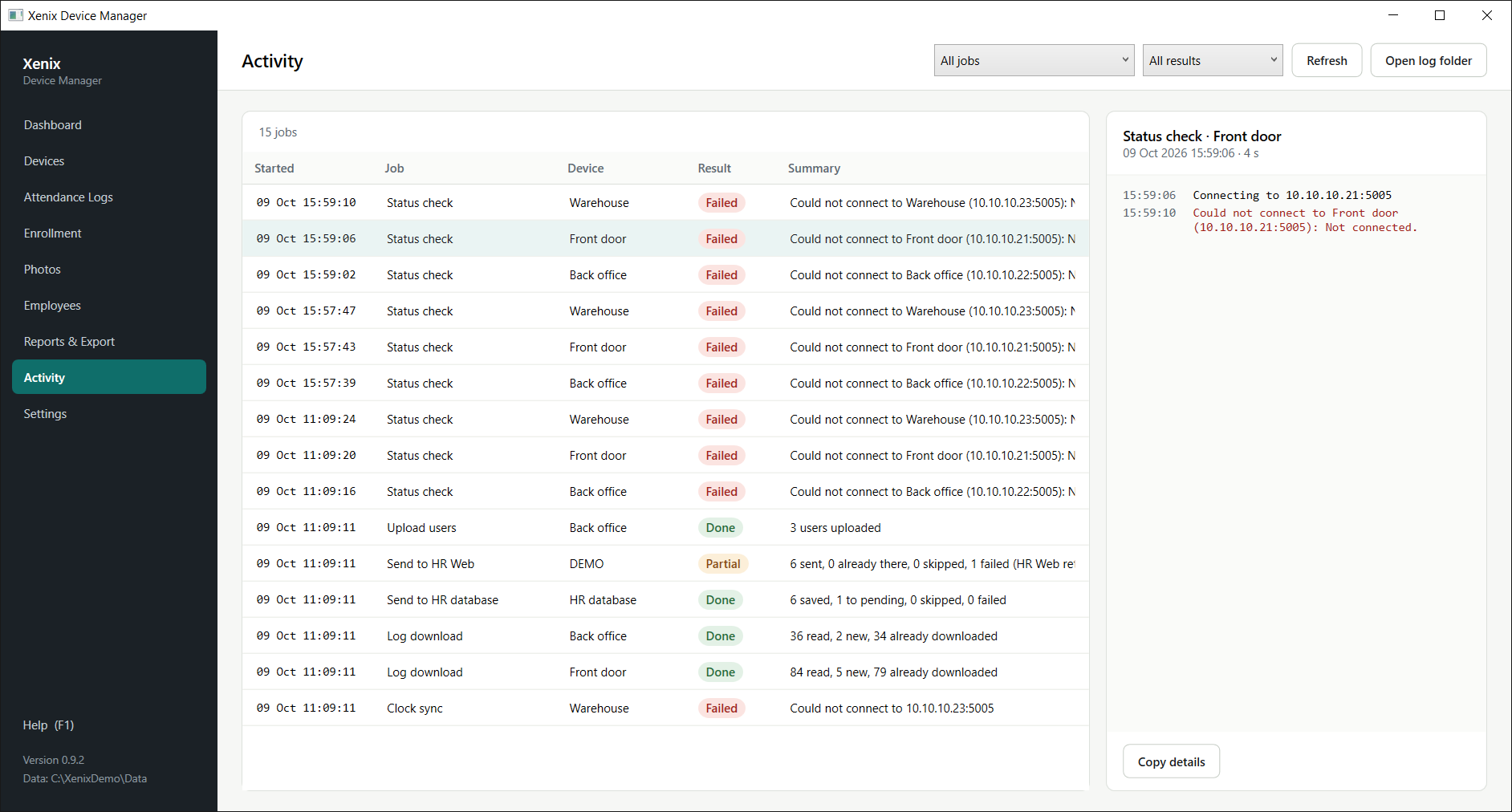Select the 15:59:02 Back office status check row
Screen dimensions: 1512x812
(665, 275)
